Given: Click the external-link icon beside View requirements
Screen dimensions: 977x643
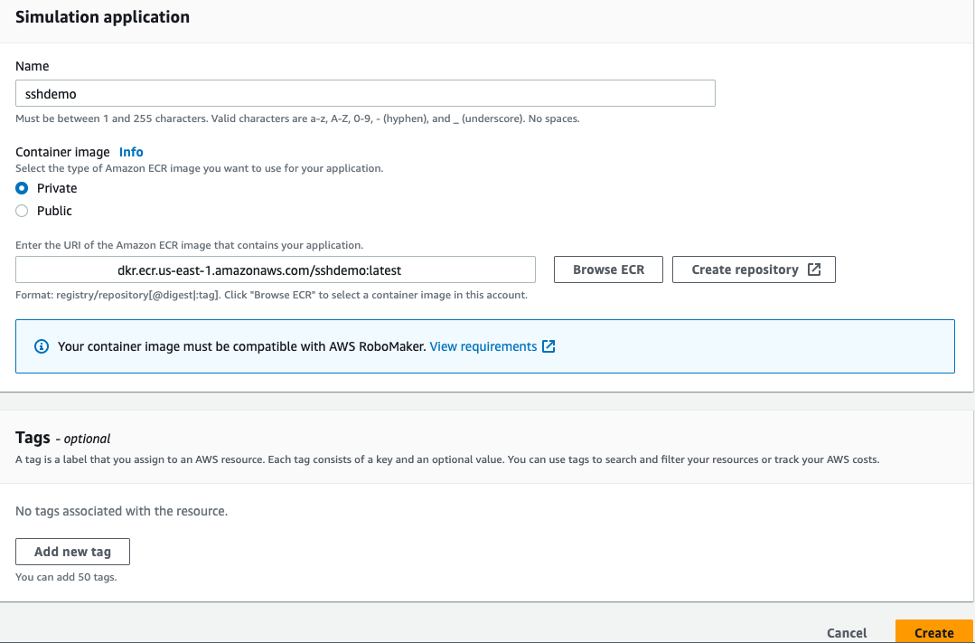Looking at the screenshot, I should pos(547,345).
